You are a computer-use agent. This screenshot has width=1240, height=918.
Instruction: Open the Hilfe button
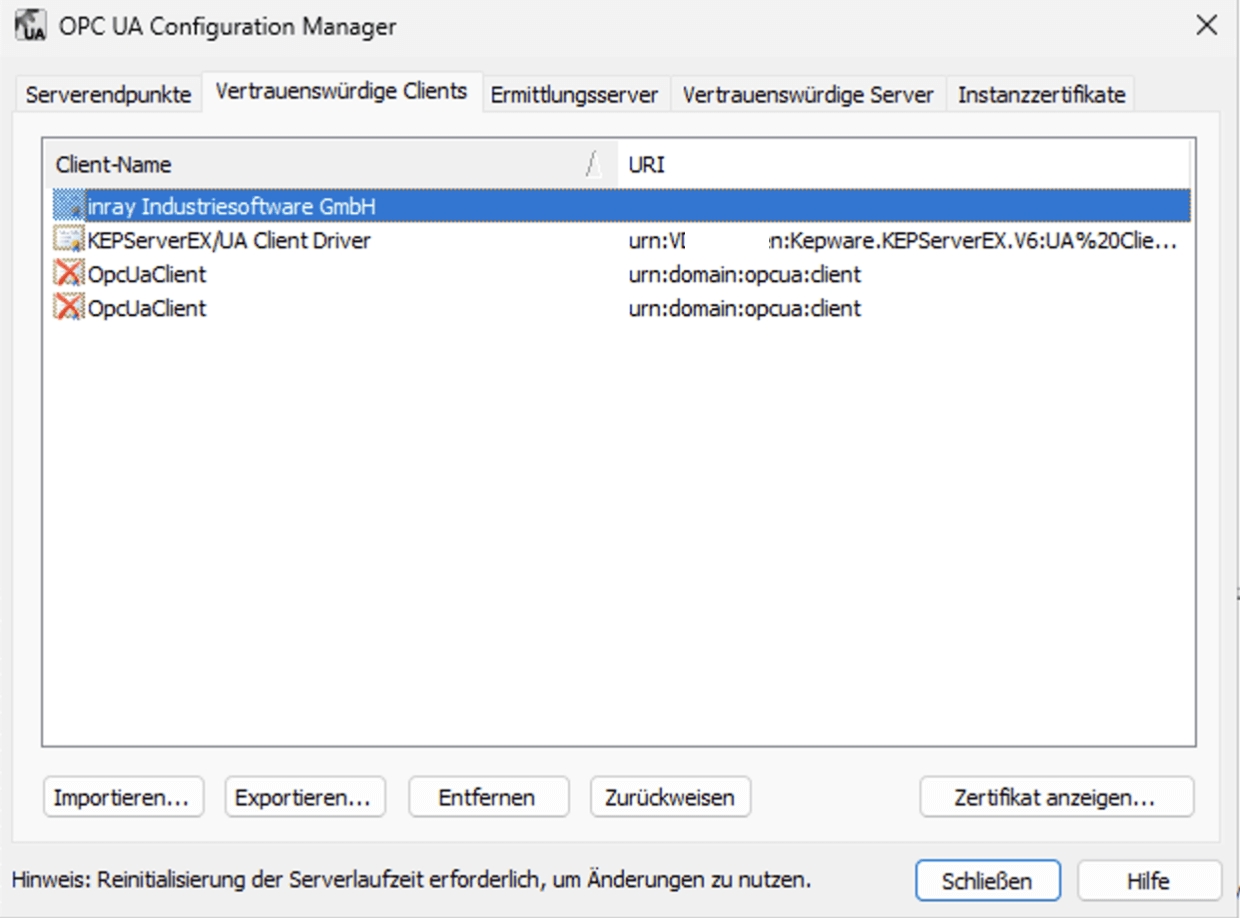1148,881
